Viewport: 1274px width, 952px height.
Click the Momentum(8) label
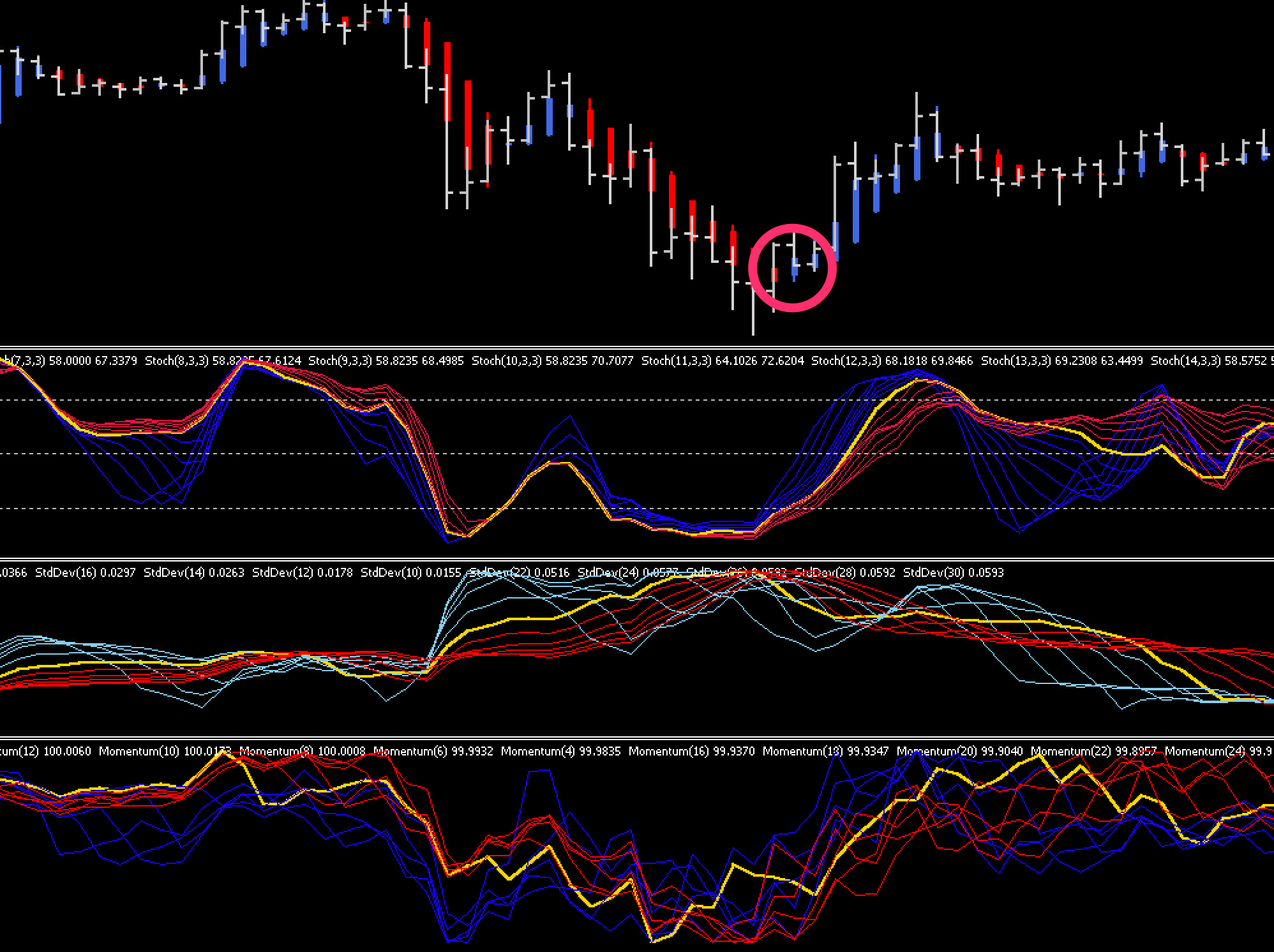pos(276,751)
